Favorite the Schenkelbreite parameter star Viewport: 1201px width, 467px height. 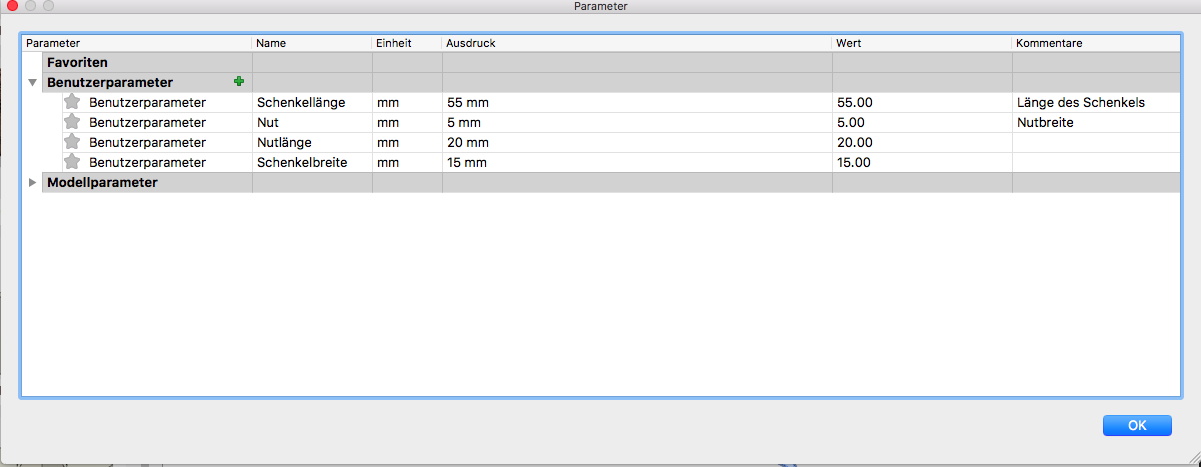click(x=71, y=162)
